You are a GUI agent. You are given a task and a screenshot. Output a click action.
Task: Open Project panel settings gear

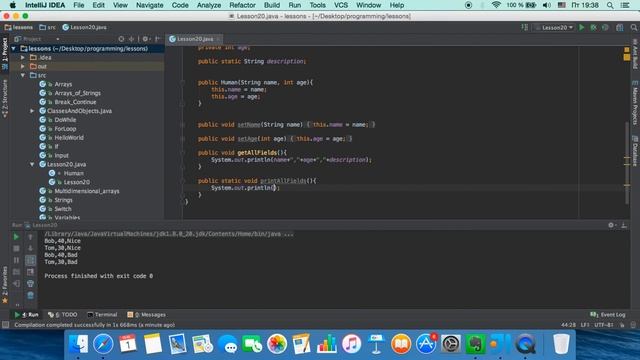click(146, 39)
